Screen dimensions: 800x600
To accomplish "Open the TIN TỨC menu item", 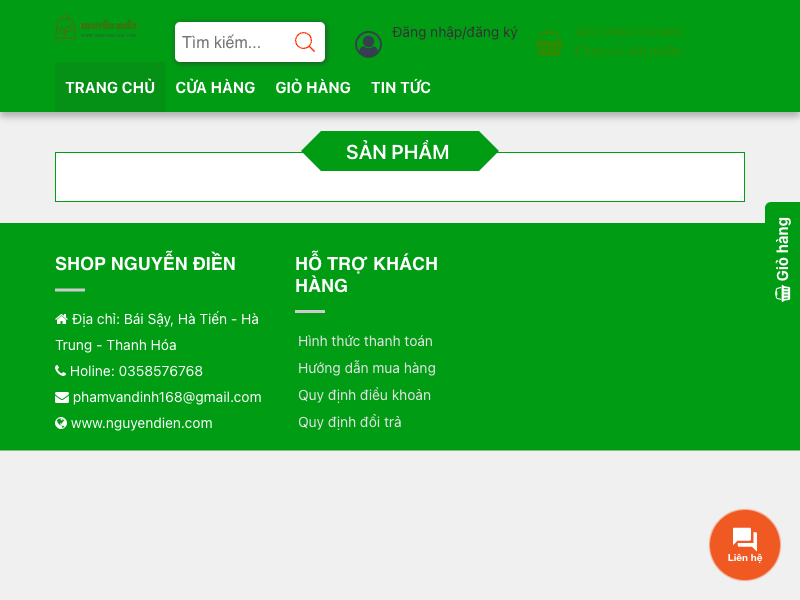I will 401,87.
